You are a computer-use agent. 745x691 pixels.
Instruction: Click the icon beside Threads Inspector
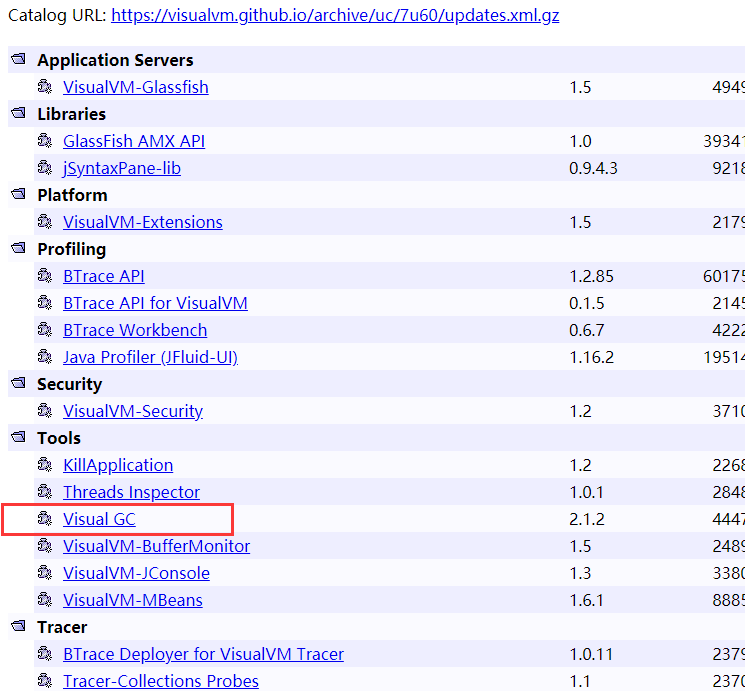click(x=44, y=492)
